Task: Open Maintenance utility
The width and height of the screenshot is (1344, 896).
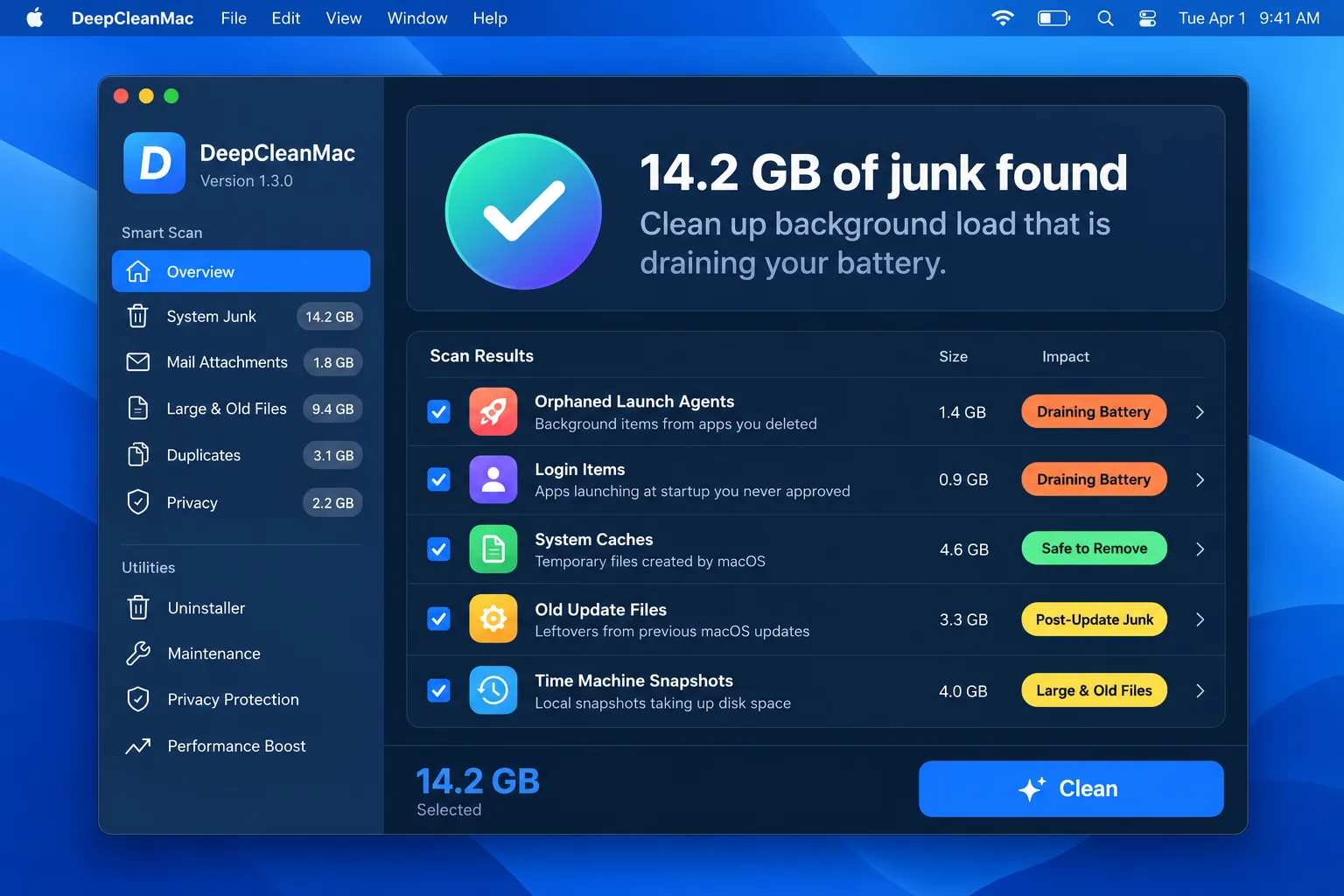Action: click(241, 653)
